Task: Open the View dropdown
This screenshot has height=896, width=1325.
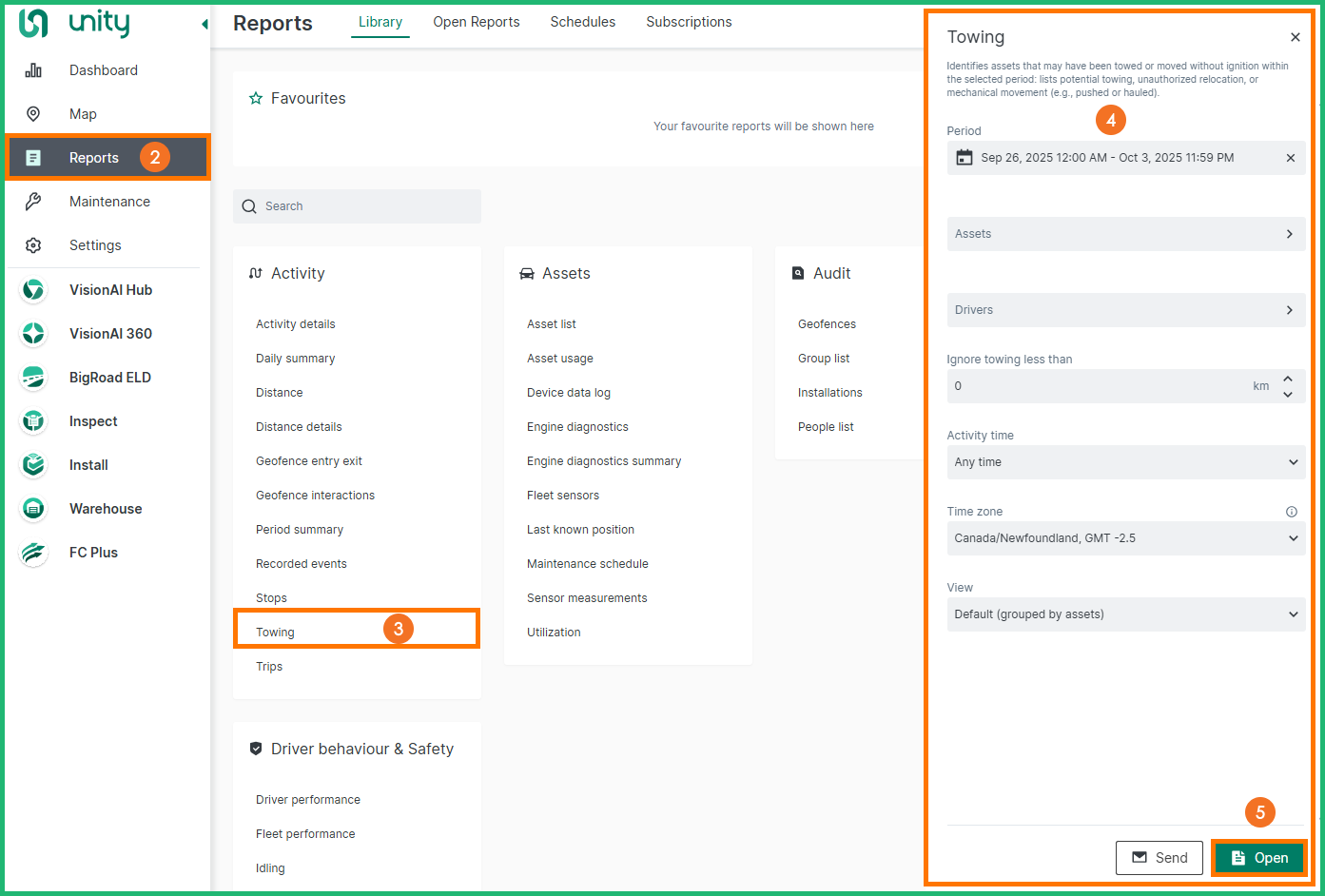Action: pyautogui.click(x=1125, y=614)
